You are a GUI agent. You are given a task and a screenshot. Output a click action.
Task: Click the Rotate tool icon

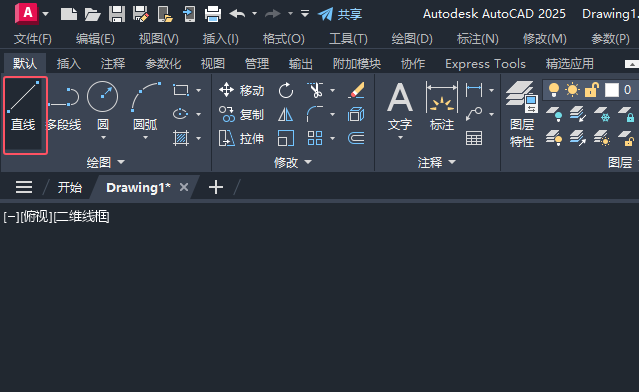tap(286, 90)
